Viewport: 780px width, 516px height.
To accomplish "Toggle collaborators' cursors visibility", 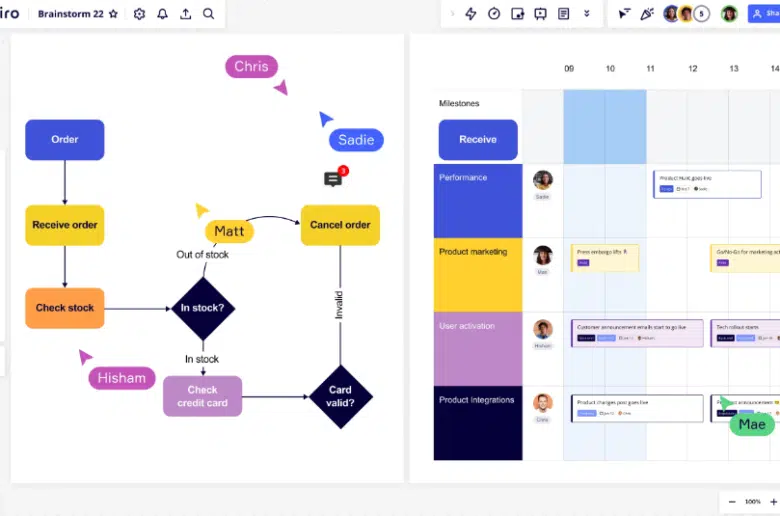I will [x=624, y=14].
